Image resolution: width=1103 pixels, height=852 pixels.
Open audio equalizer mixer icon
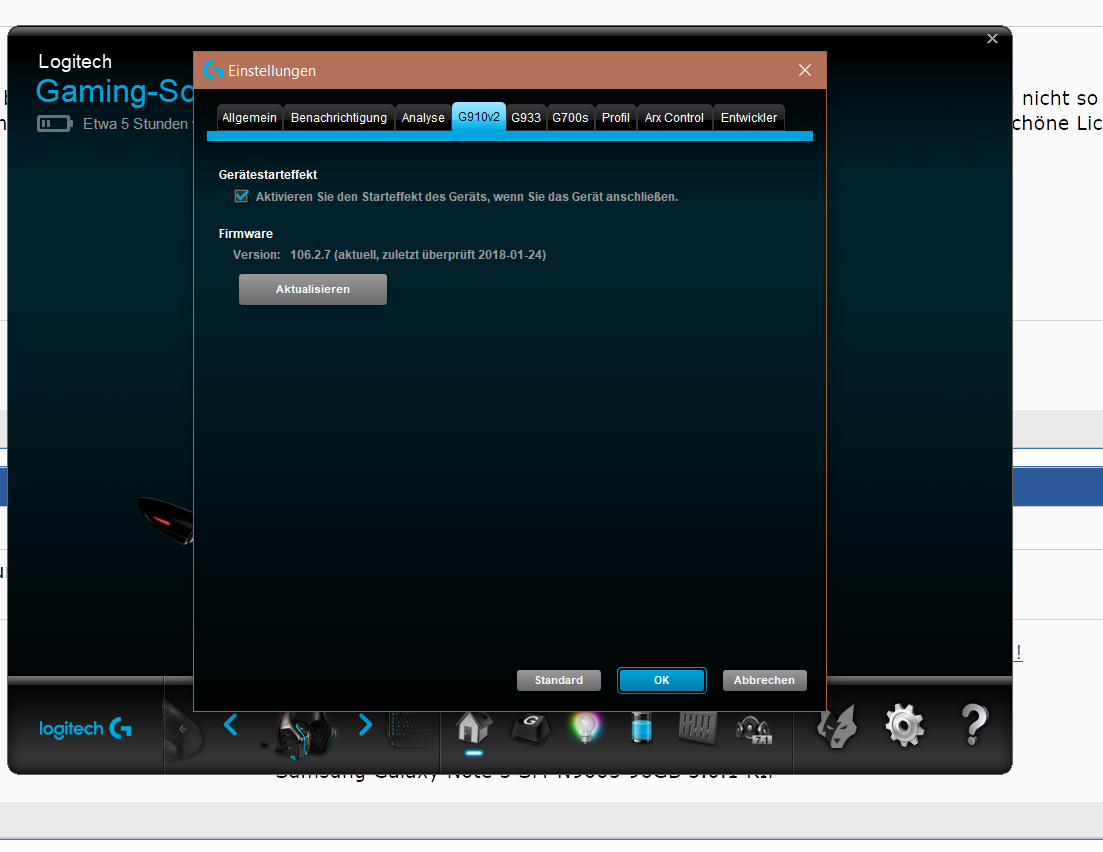click(x=697, y=728)
